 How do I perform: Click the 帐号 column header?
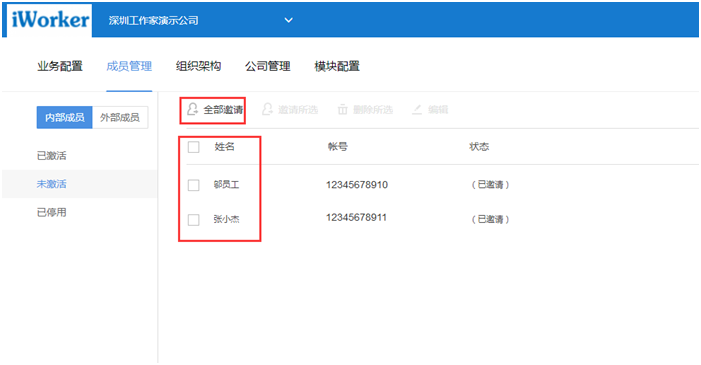coord(338,147)
